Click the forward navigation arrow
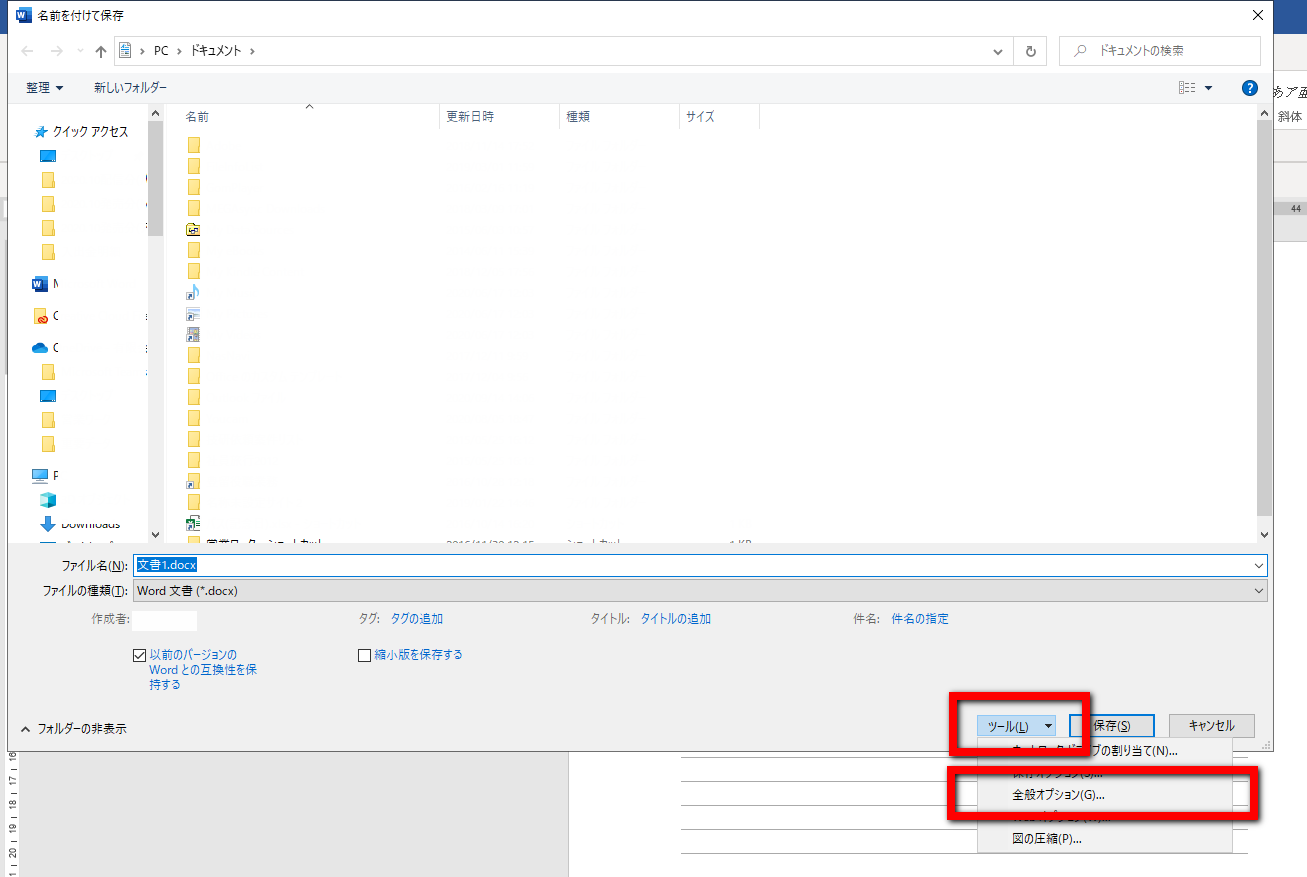 (x=56, y=51)
